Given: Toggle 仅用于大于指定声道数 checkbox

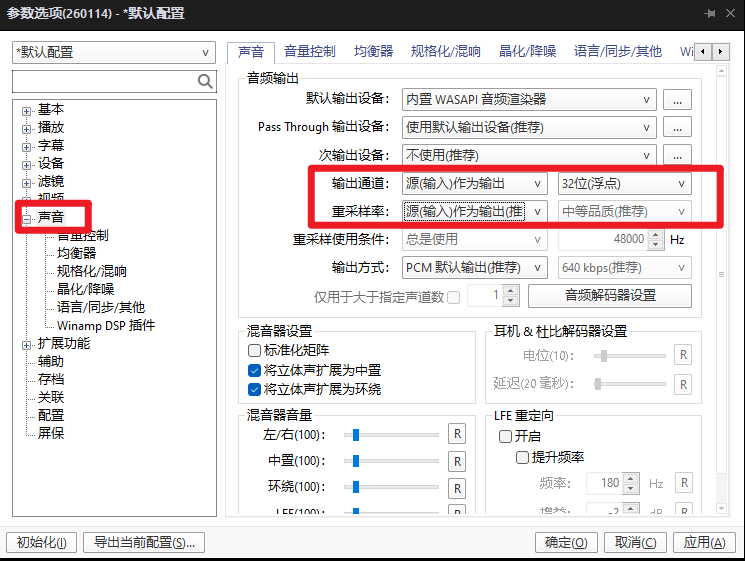Looking at the screenshot, I should 454,297.
